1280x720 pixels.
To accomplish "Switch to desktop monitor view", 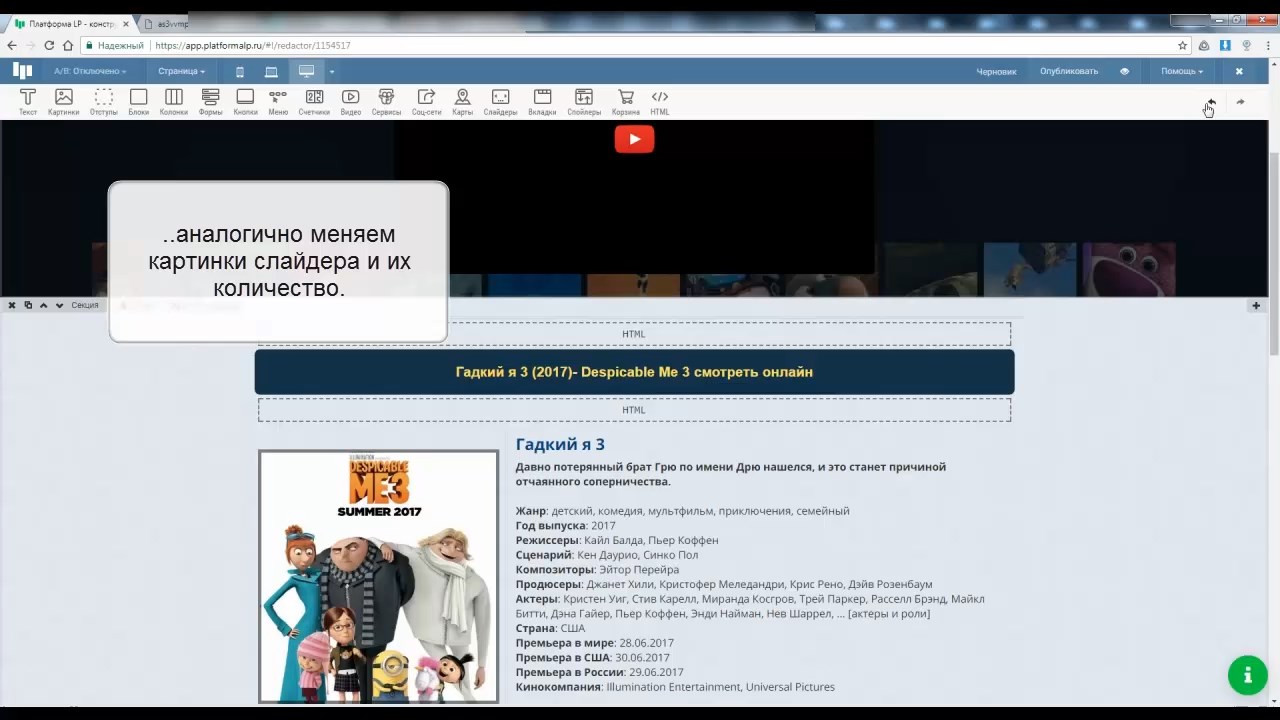I will tap(306, 71).
